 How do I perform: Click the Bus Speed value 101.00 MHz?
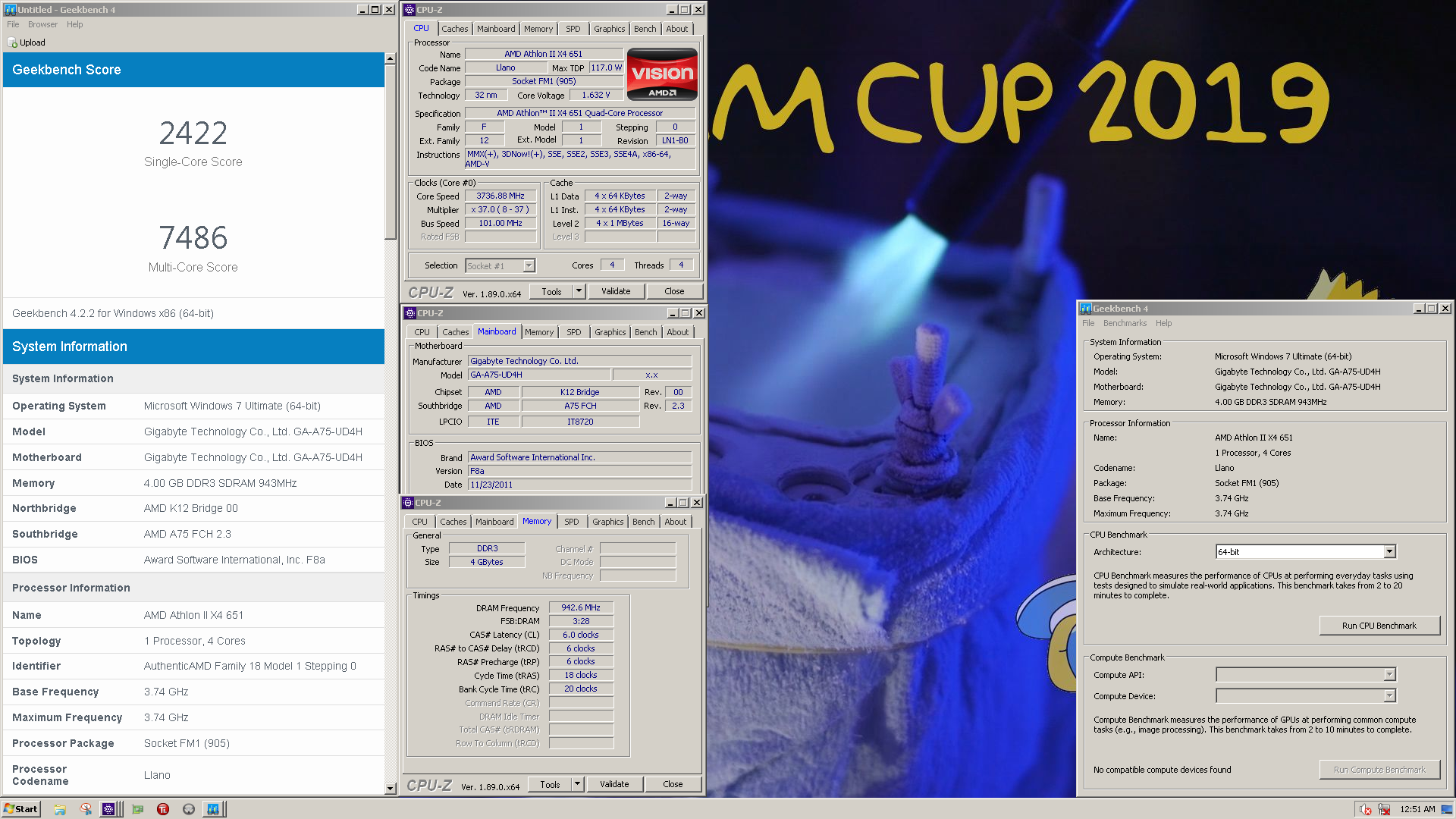pyautogui.click(x=500, y=223)
